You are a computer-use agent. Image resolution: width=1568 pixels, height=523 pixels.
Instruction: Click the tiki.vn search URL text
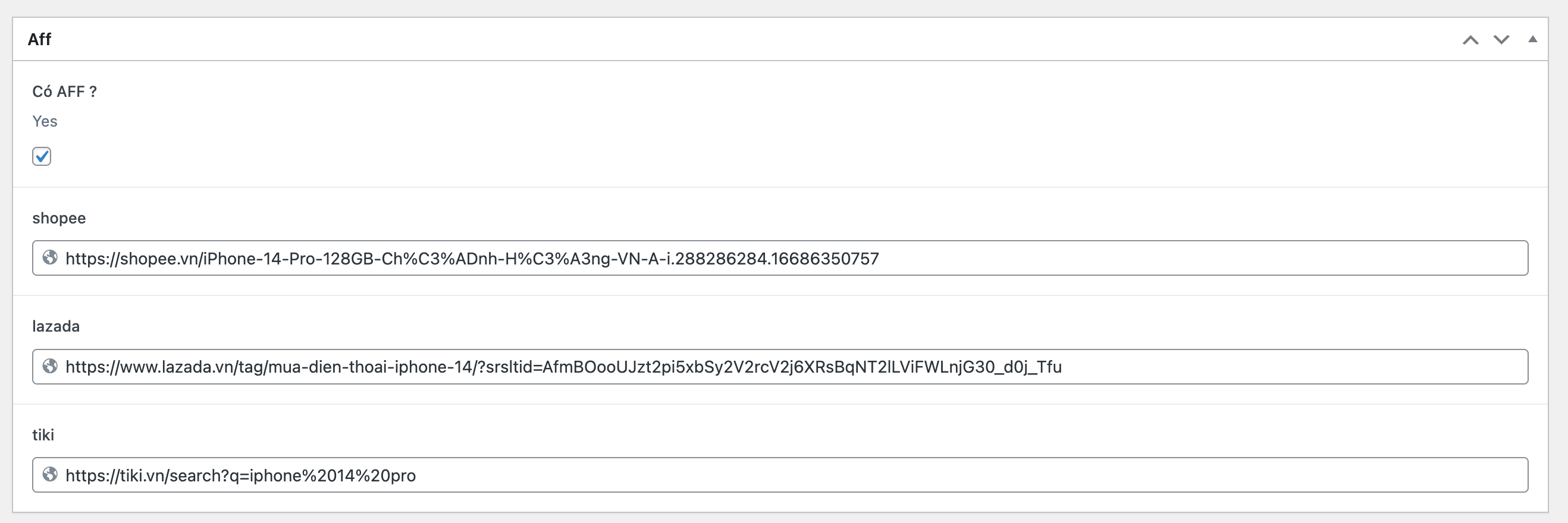(240, 475)
